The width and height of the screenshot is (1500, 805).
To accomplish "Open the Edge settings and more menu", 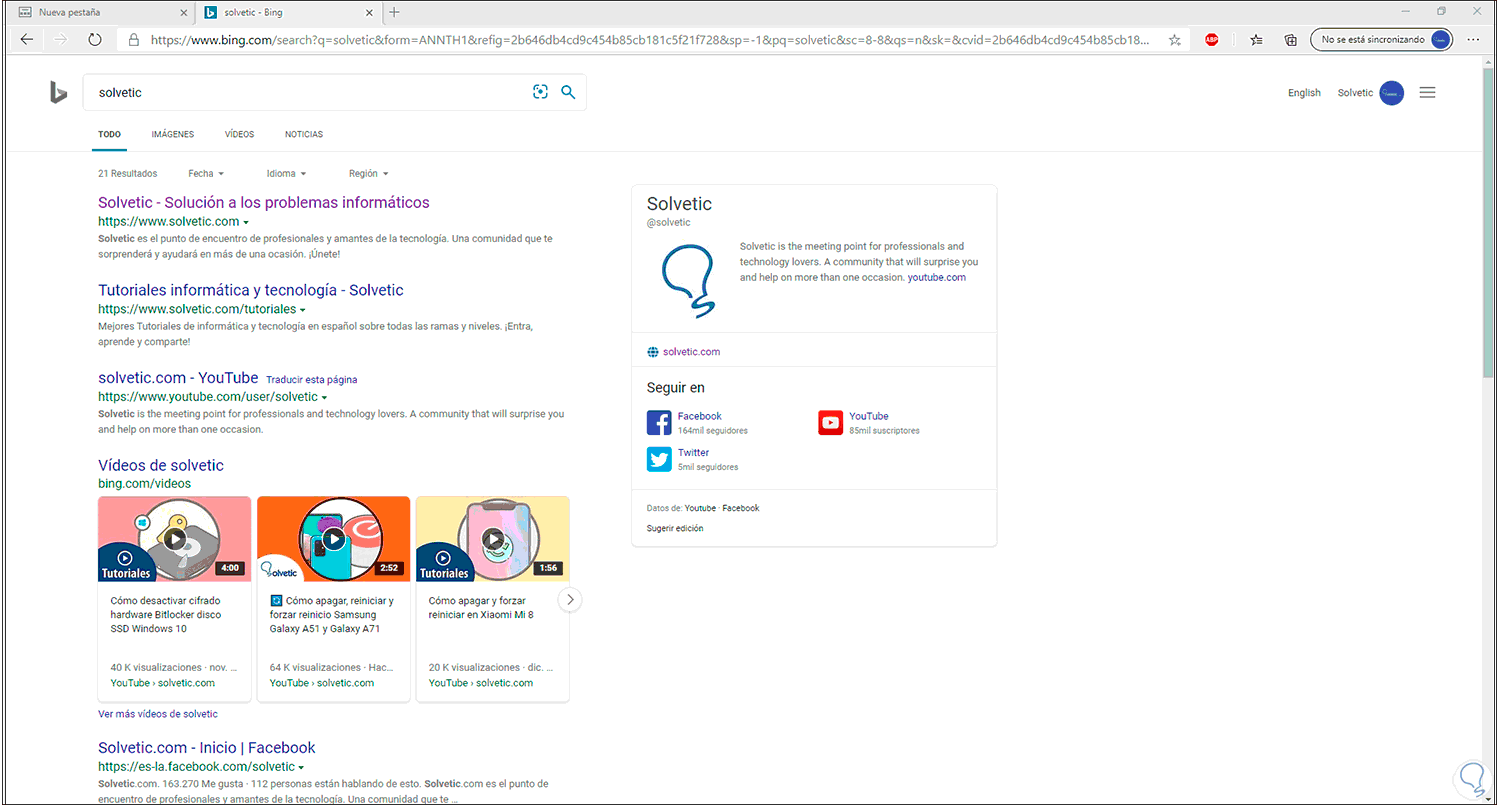I will click(x=1473, y=40).
